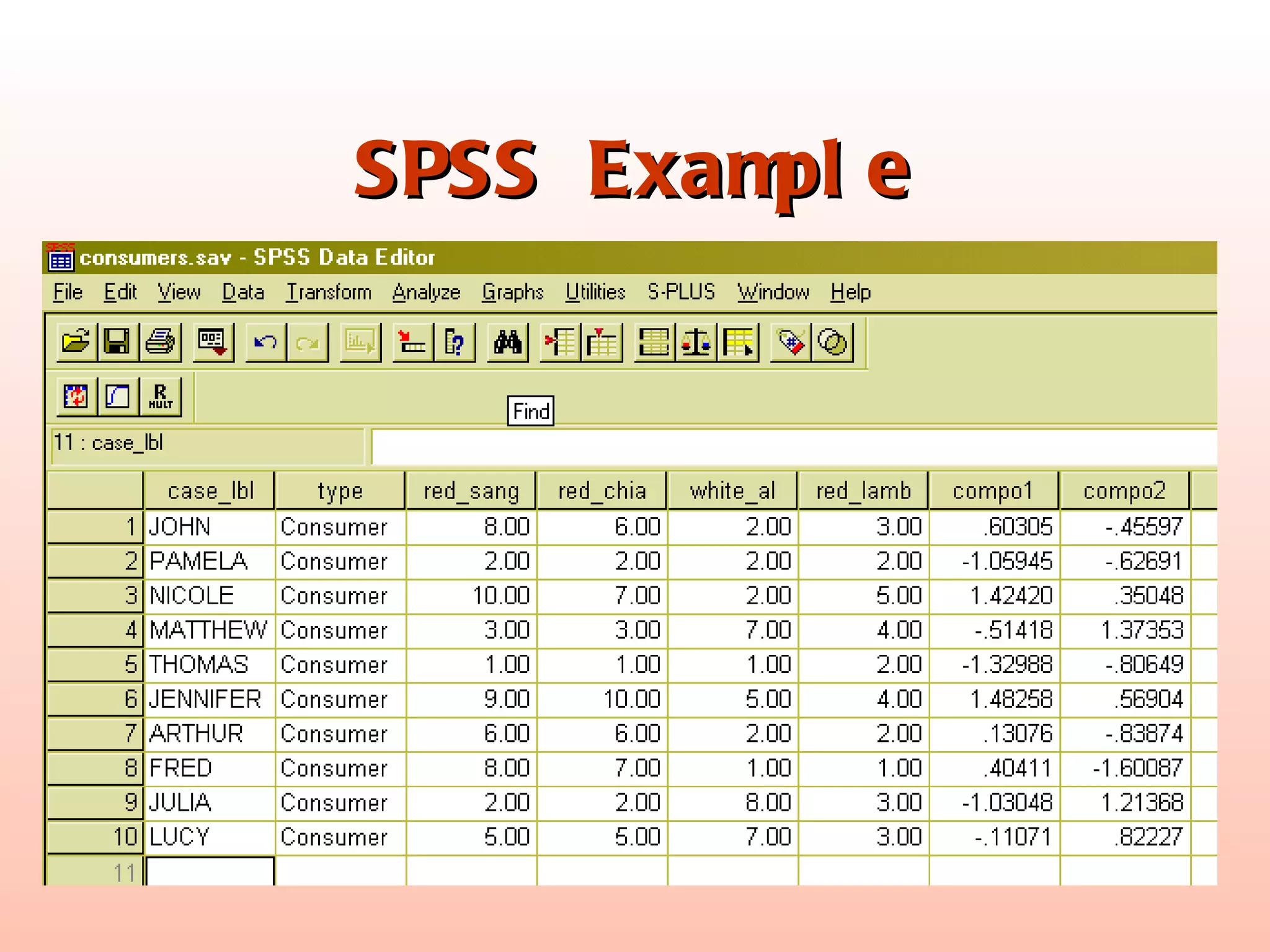Click the first icon in second toolbar row
Image resolution: width=1270 pixels, height=952 pixels.
76,396
